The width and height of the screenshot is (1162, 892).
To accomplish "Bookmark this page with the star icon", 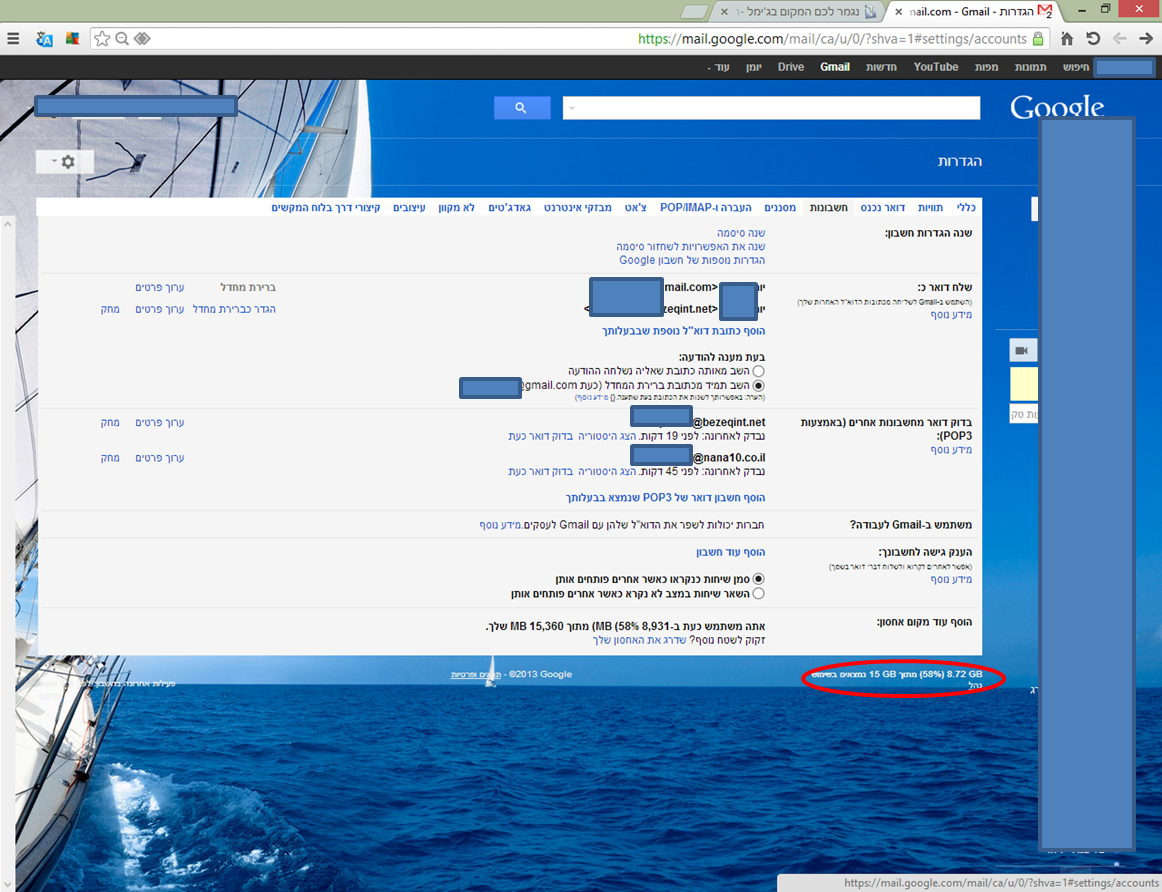I will coord(102,39).
